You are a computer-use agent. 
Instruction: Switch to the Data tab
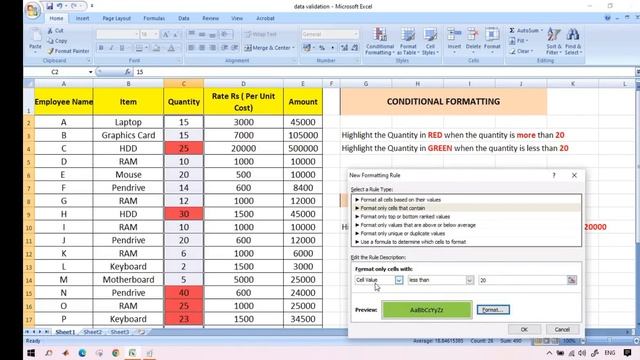coord(184,18)
